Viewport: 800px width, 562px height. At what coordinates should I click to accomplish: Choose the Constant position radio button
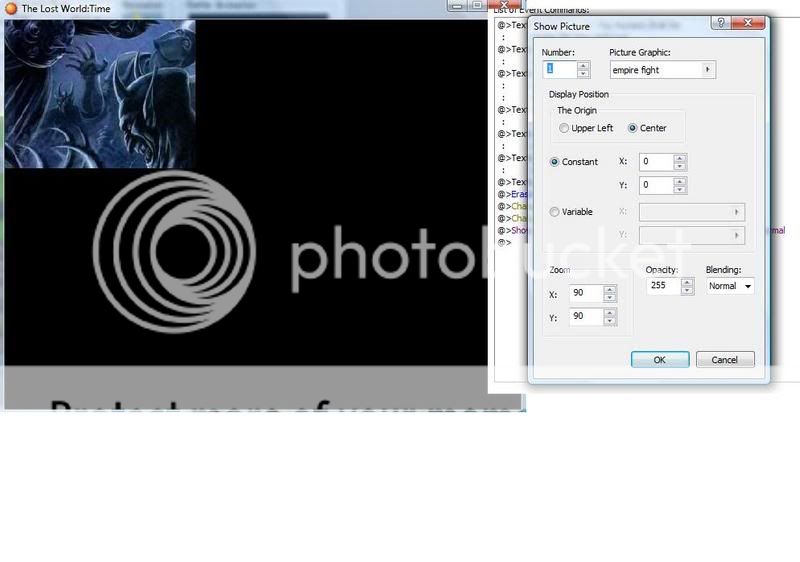(555, 162)
